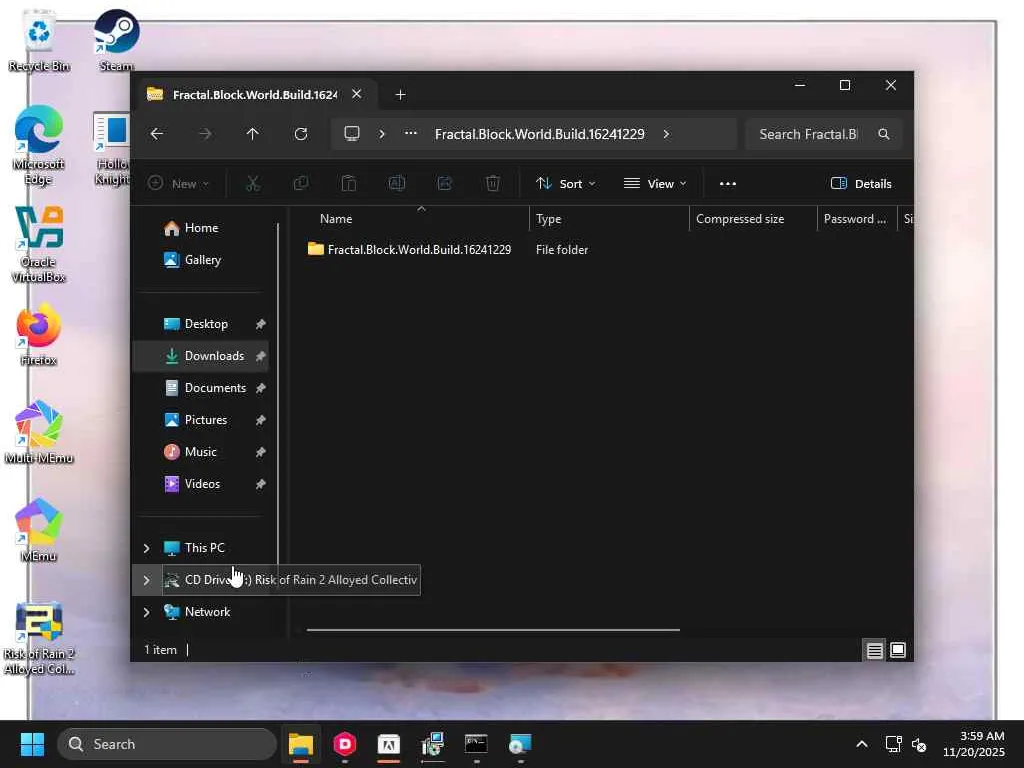Select the Fractal.Block.World.Build.1624 tab

[255, 95]
